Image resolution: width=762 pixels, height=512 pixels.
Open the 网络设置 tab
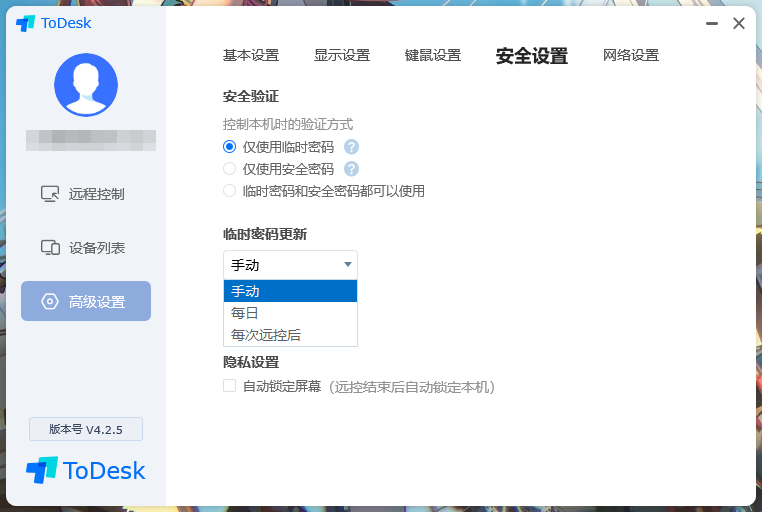[631, 56]
